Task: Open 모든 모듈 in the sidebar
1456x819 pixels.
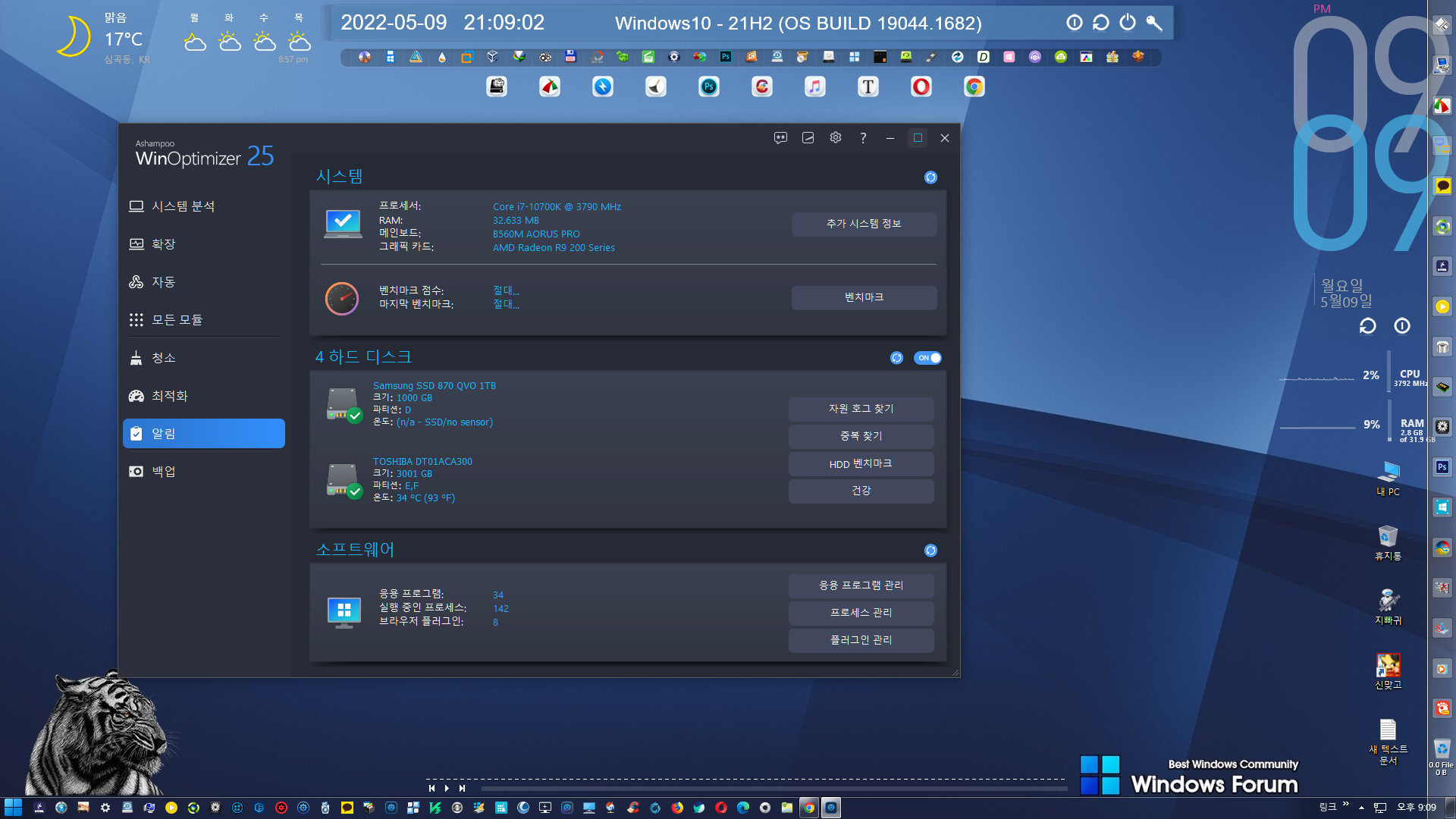Action: tap(203, 320)
